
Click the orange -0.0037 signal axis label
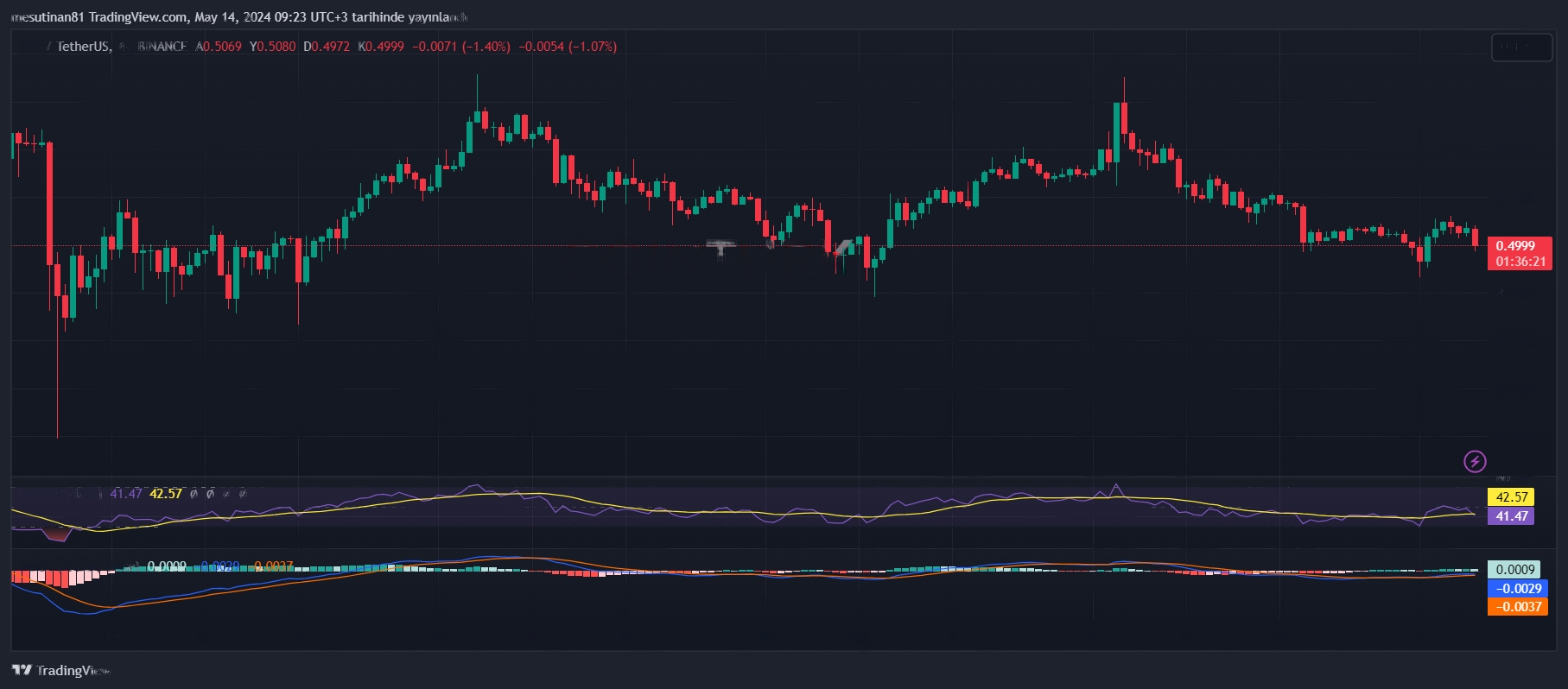click(1517, 607)
